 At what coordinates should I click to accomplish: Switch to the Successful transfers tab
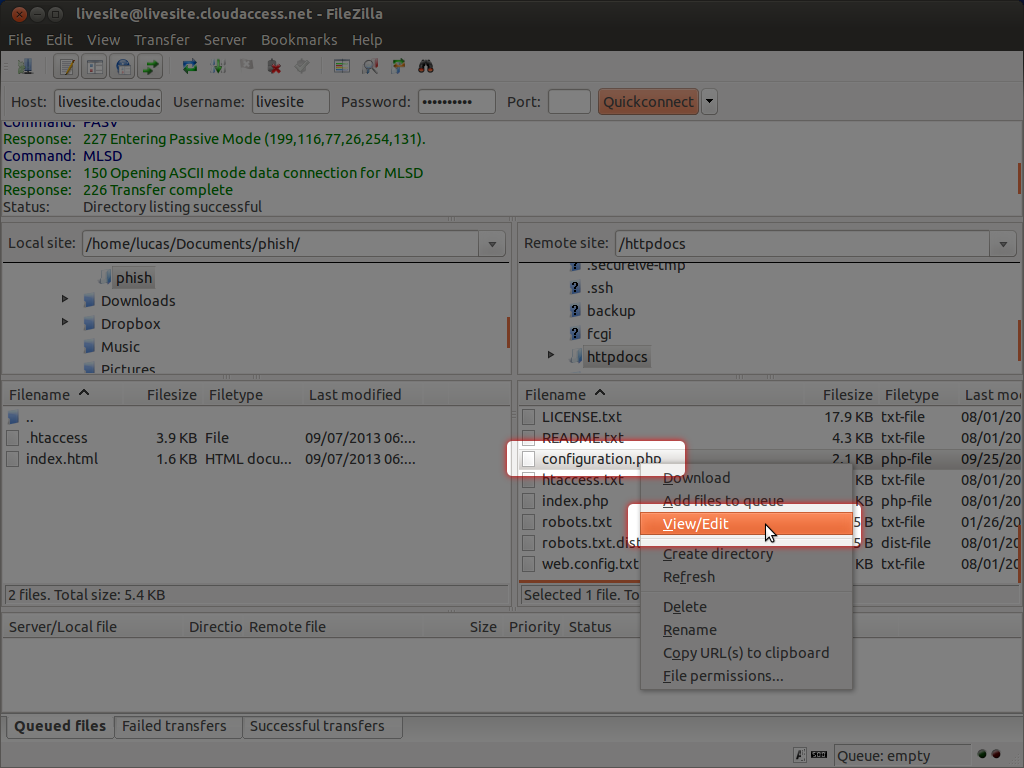pyautogui.click(x=322, y=726)
